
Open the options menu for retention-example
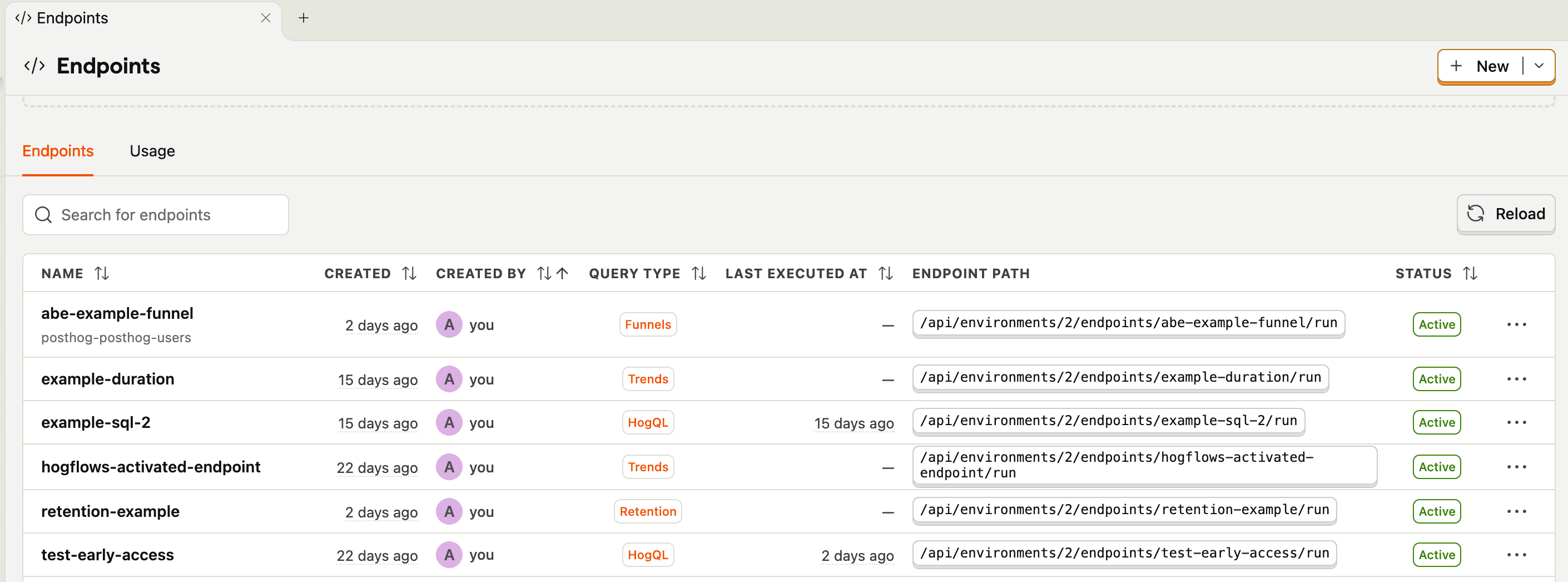coord(1517,511)
